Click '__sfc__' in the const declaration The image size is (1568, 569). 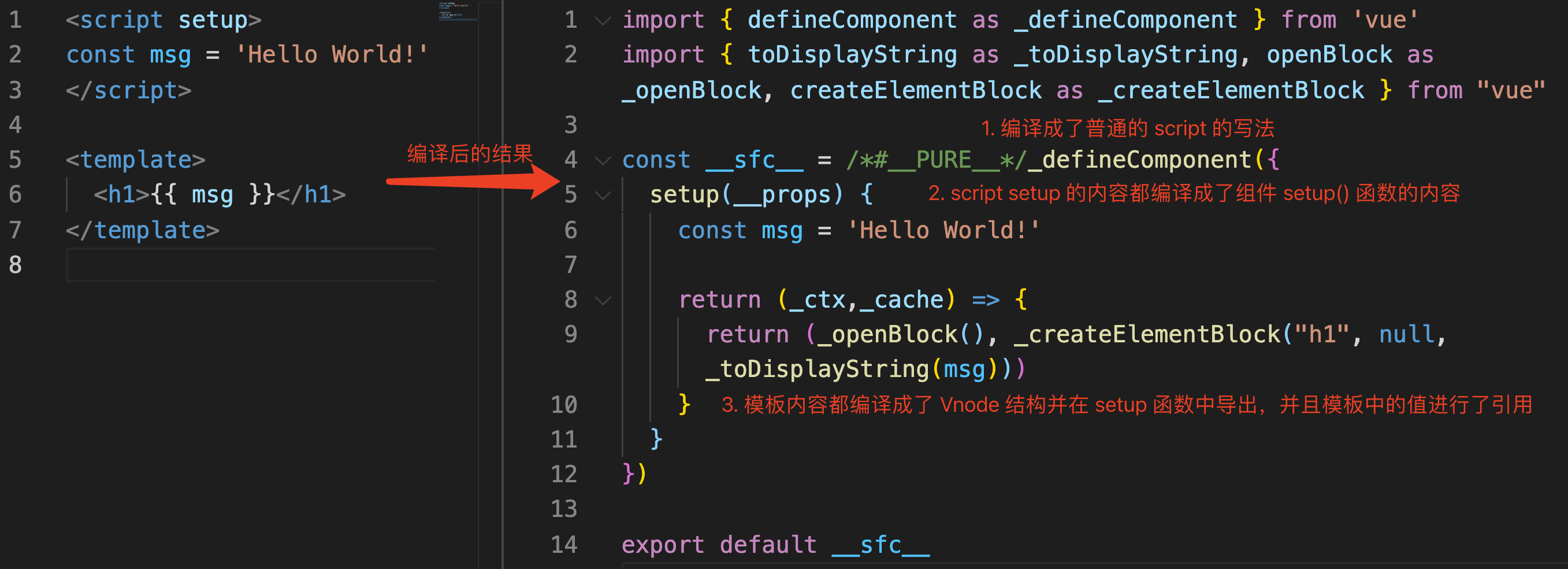pyautogui.click(x=755, y=160)
